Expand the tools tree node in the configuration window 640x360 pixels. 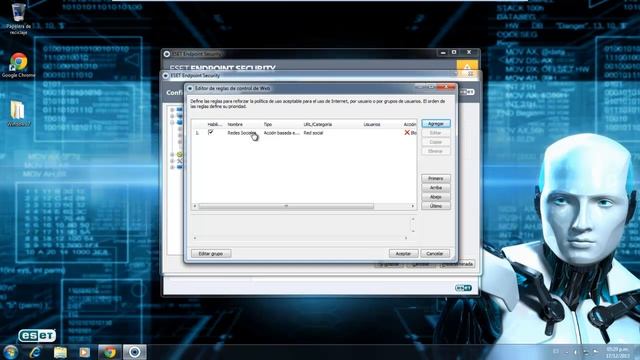click(172, 161)
